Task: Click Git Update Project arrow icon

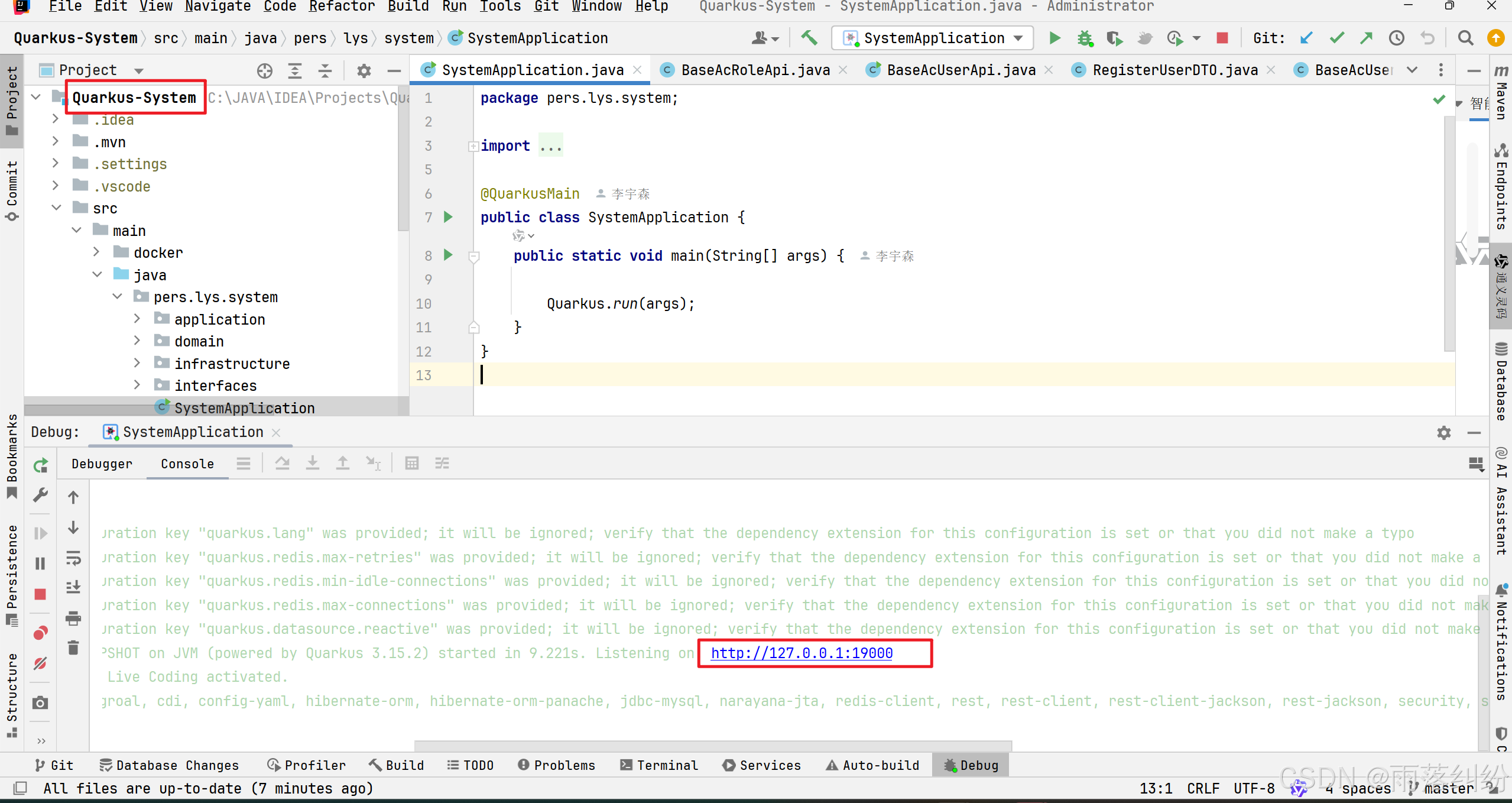Action: pos(1306,38)
